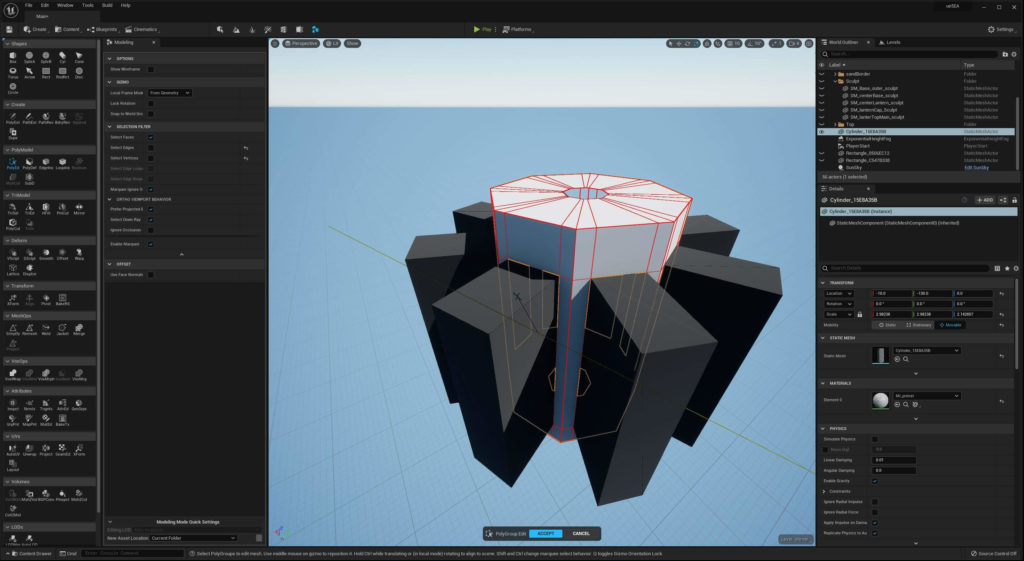Click the Play button in toolbar
This screenshot has width=1024, height=561.
pyautogui.click(x=482, y=29)
